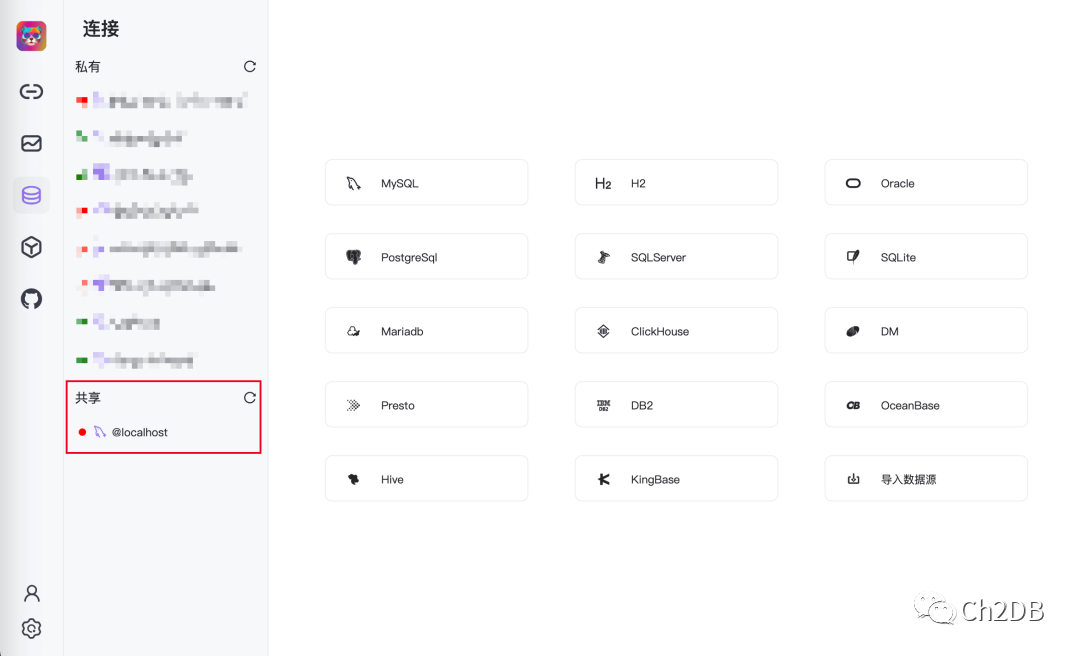Pick the Oracle database type

[925, 183]
